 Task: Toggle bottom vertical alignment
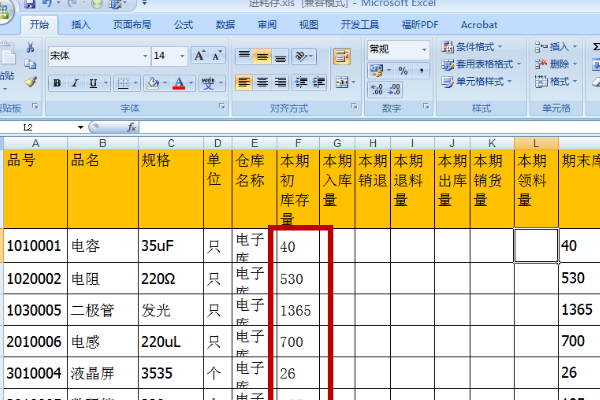click(x=280, y=57)
